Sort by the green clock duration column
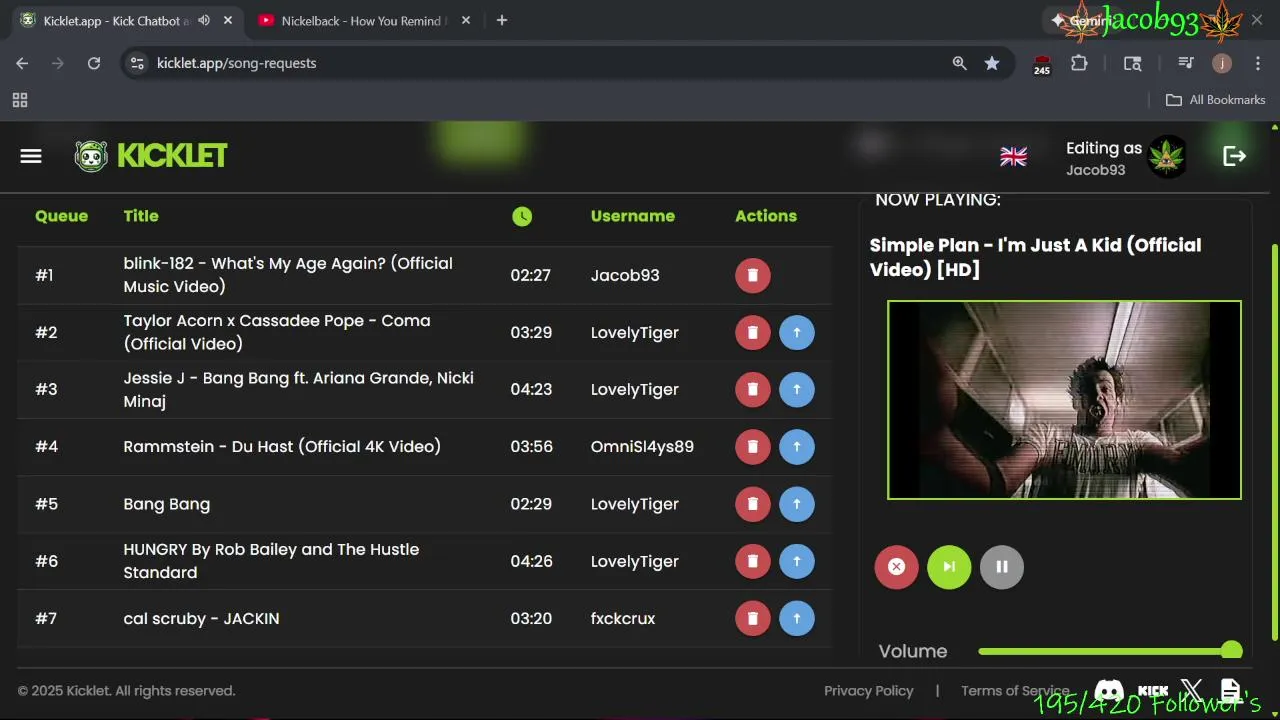 click(x=522, y=216)
